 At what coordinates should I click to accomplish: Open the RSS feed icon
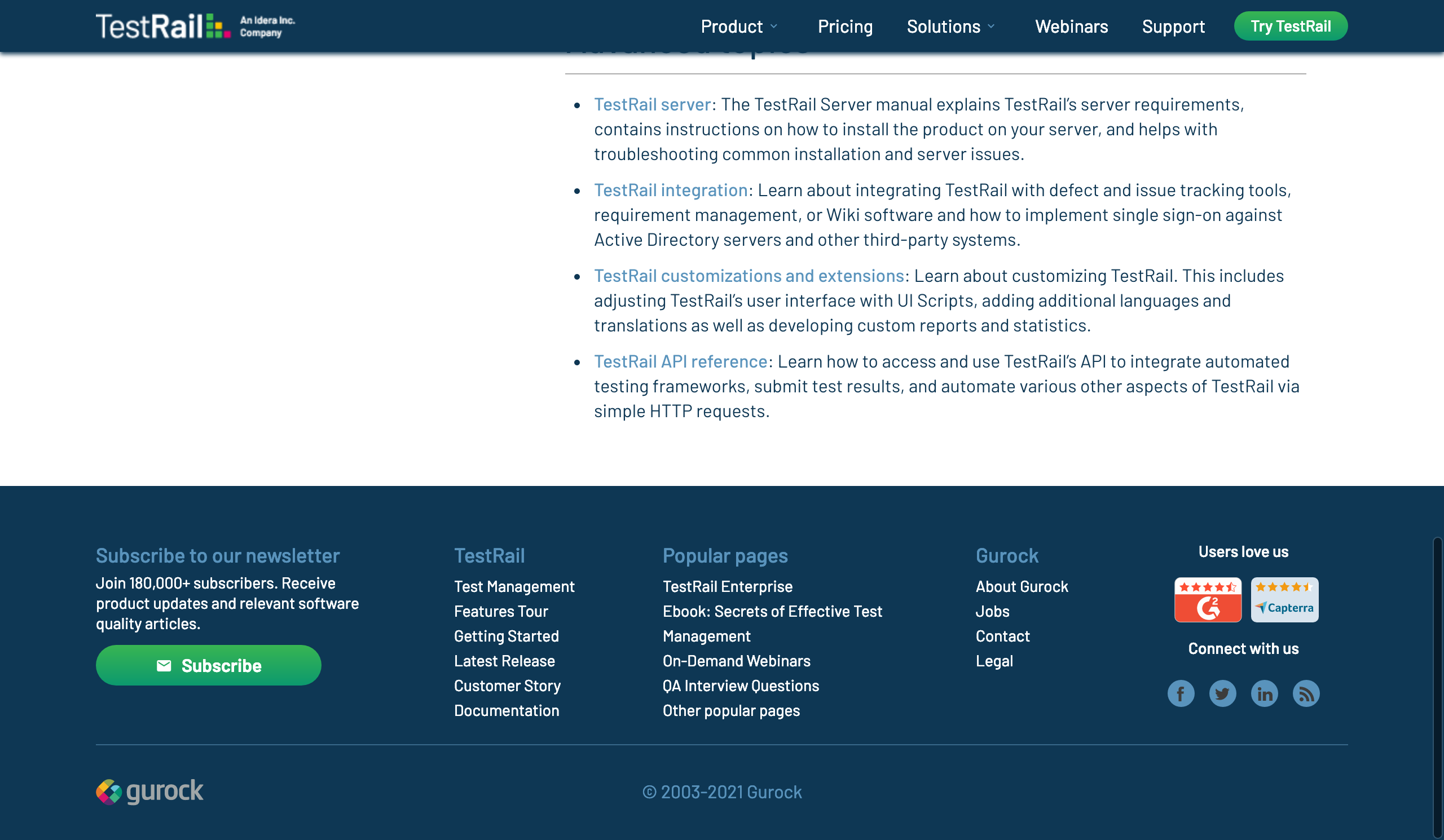coord(1306,693)
